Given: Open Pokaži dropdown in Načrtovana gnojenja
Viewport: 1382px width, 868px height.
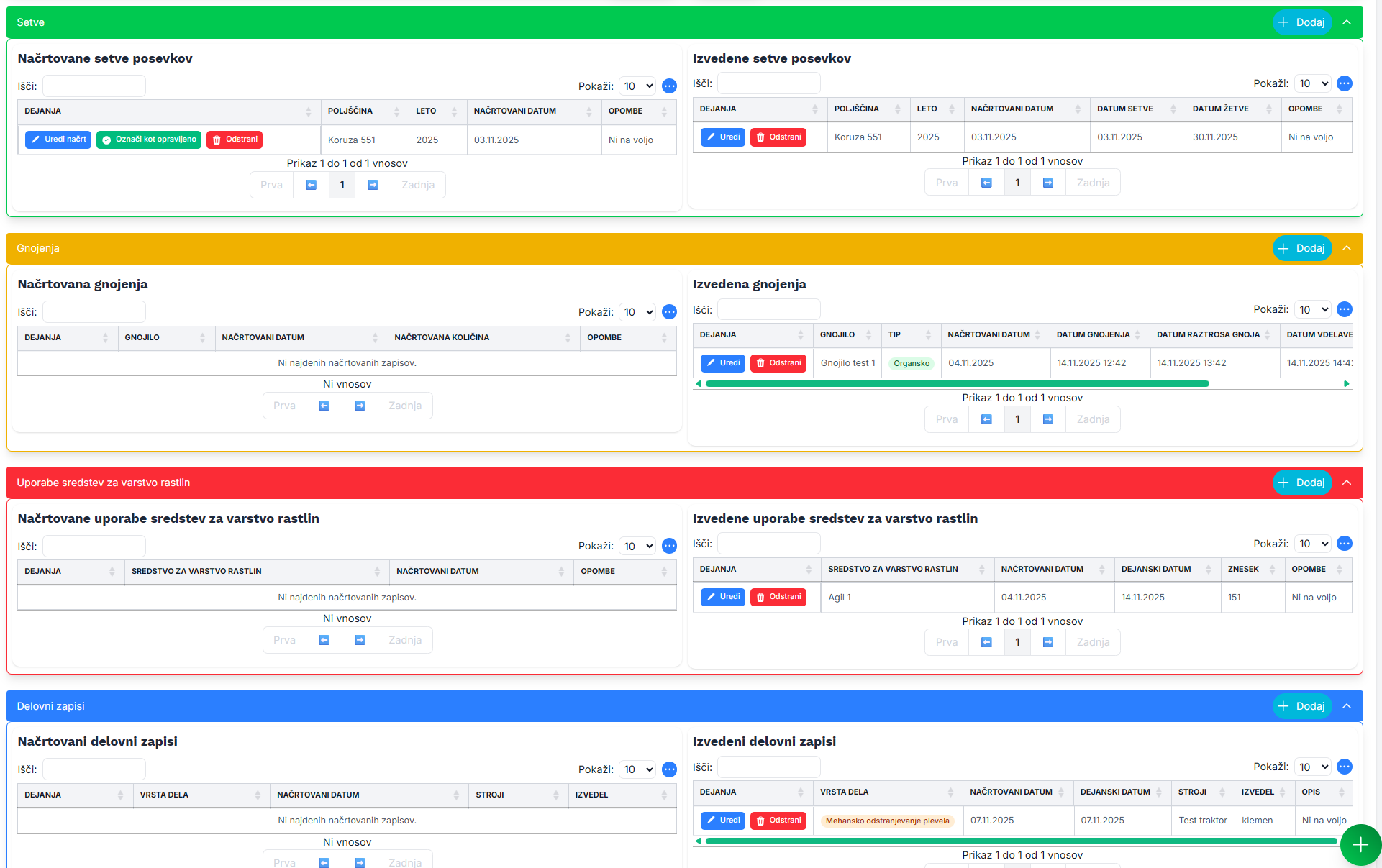Looking at the screenshot, I should pyautogui.click(x=637, y=312).
